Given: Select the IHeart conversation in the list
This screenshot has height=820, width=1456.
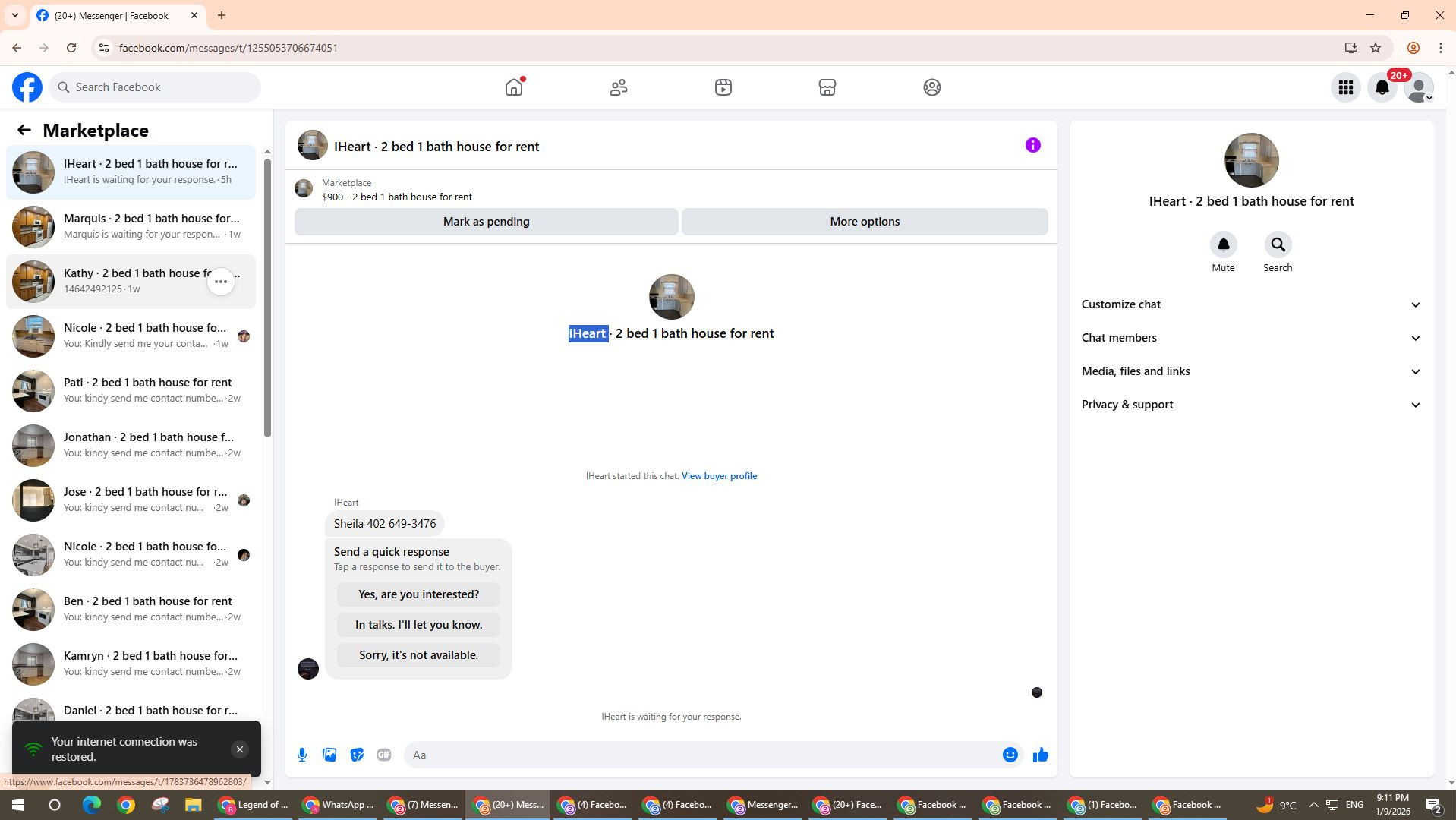Looking at the screenshot, I should pos(131,172).
